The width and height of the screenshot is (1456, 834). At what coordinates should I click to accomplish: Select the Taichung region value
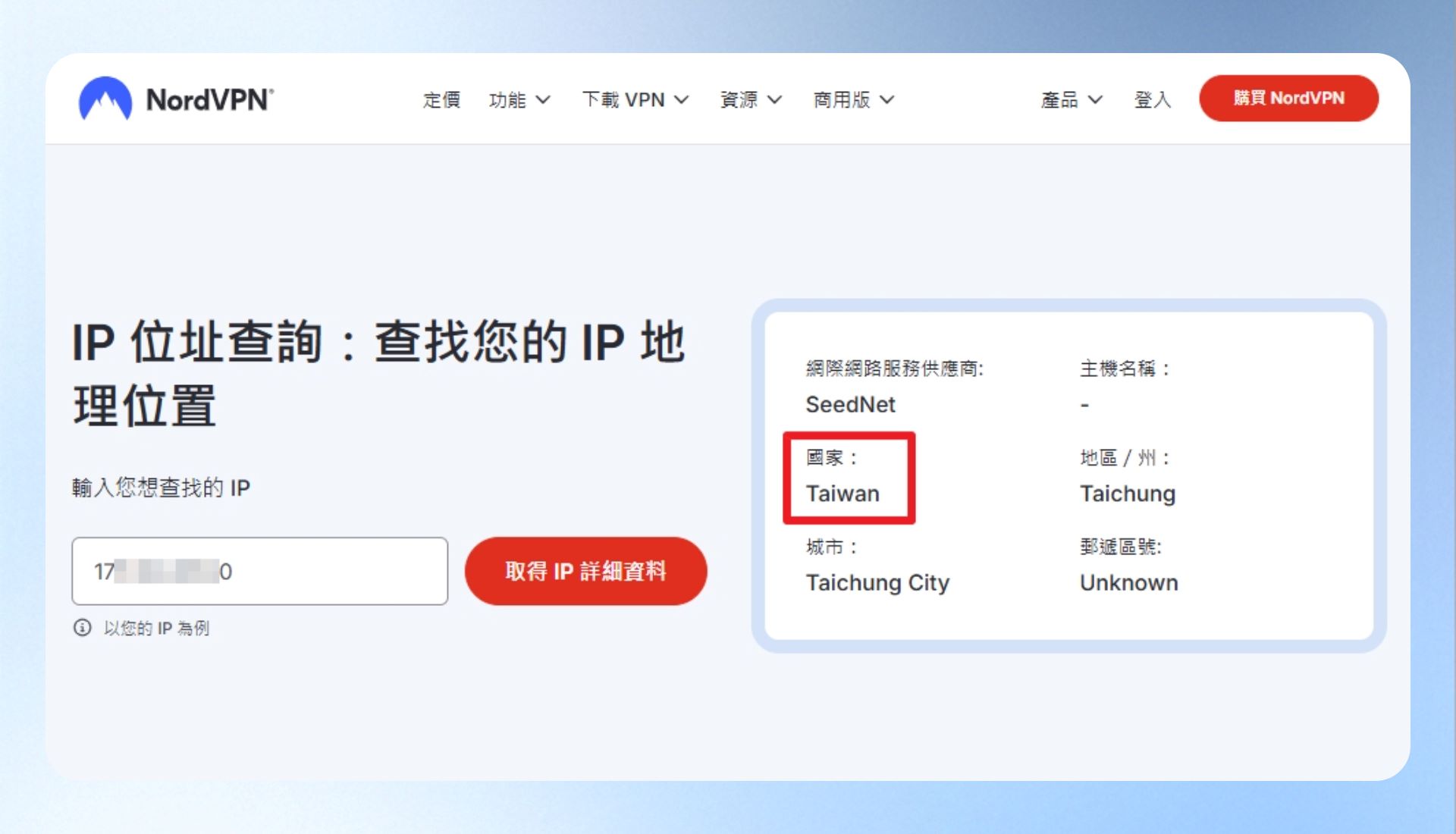1128,494
